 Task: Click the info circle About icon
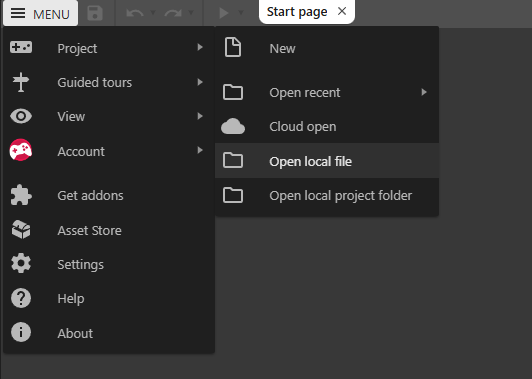click(21, 332)
